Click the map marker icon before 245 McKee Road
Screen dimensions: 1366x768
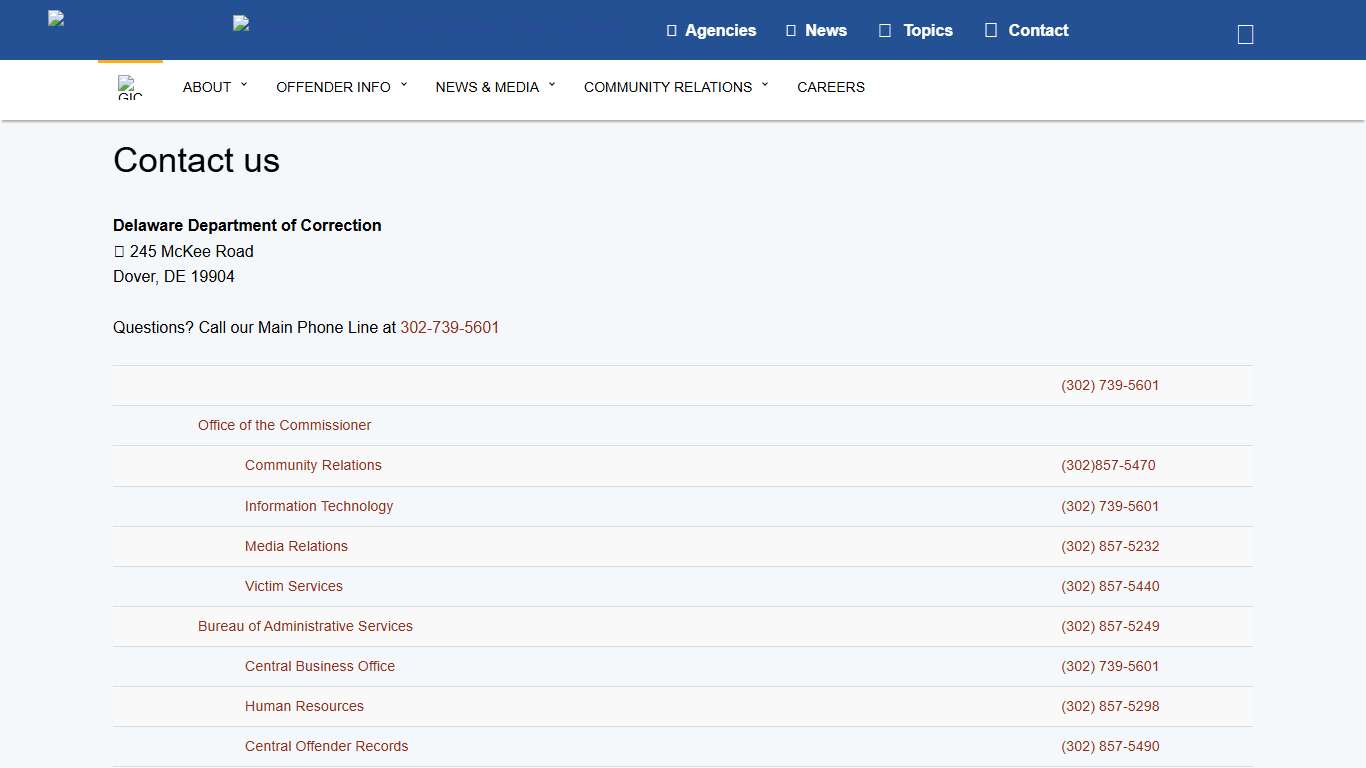coord(119,252)
